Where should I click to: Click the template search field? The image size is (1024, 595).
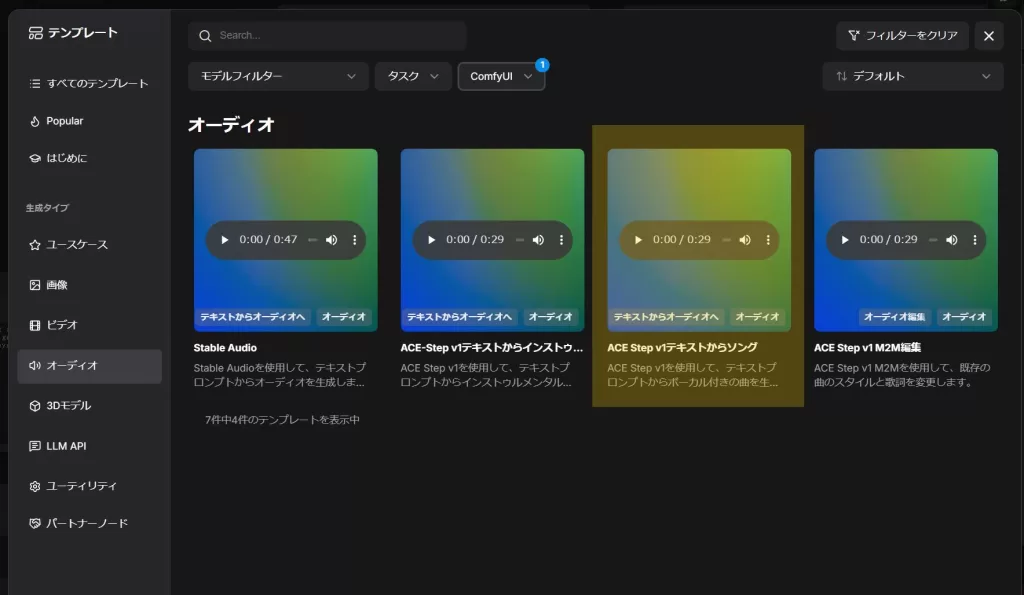[327, 36]
